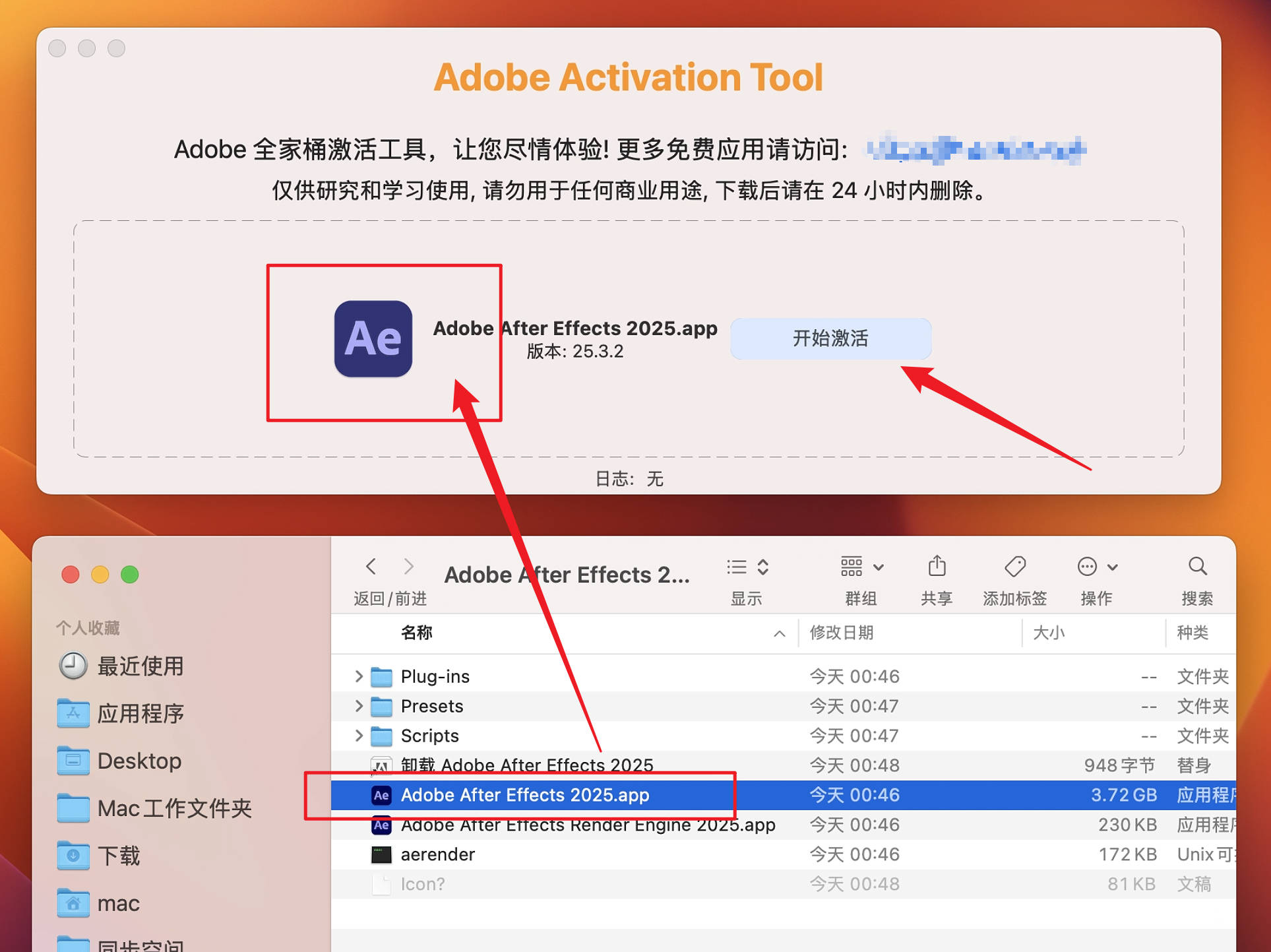Zoom the Finder window with green button
Viewport: 1271px width, 952px height.
(x=130, y=575)
